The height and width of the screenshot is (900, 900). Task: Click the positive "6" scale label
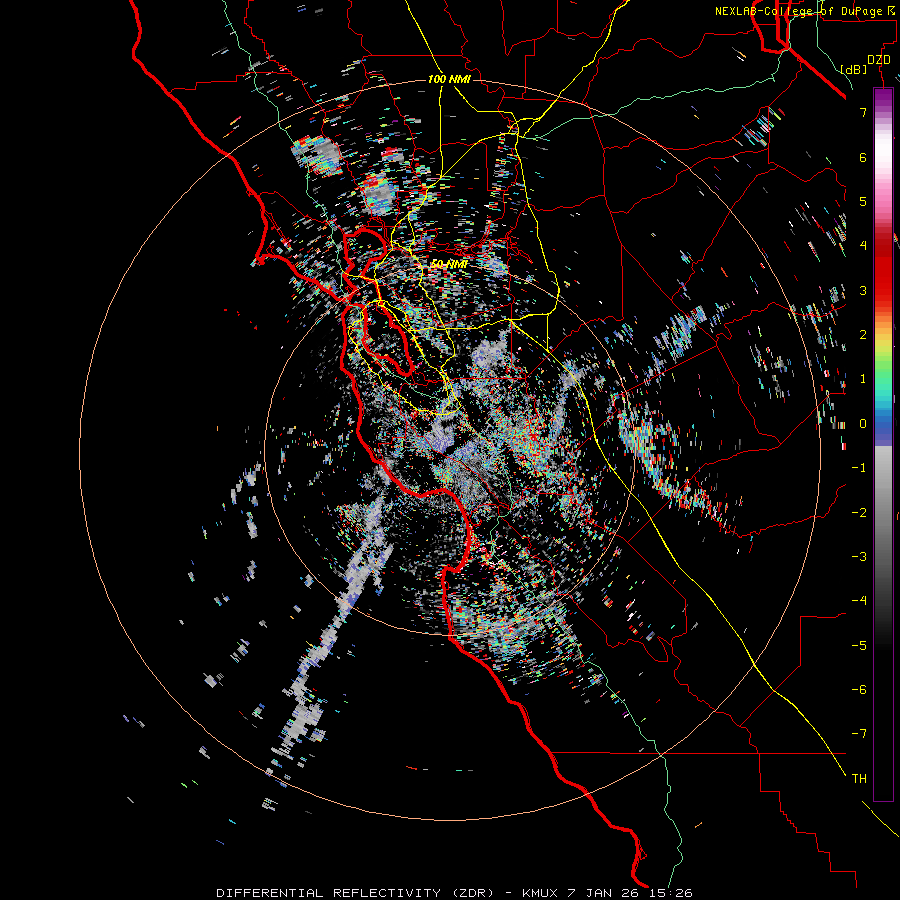click(863, 157)
